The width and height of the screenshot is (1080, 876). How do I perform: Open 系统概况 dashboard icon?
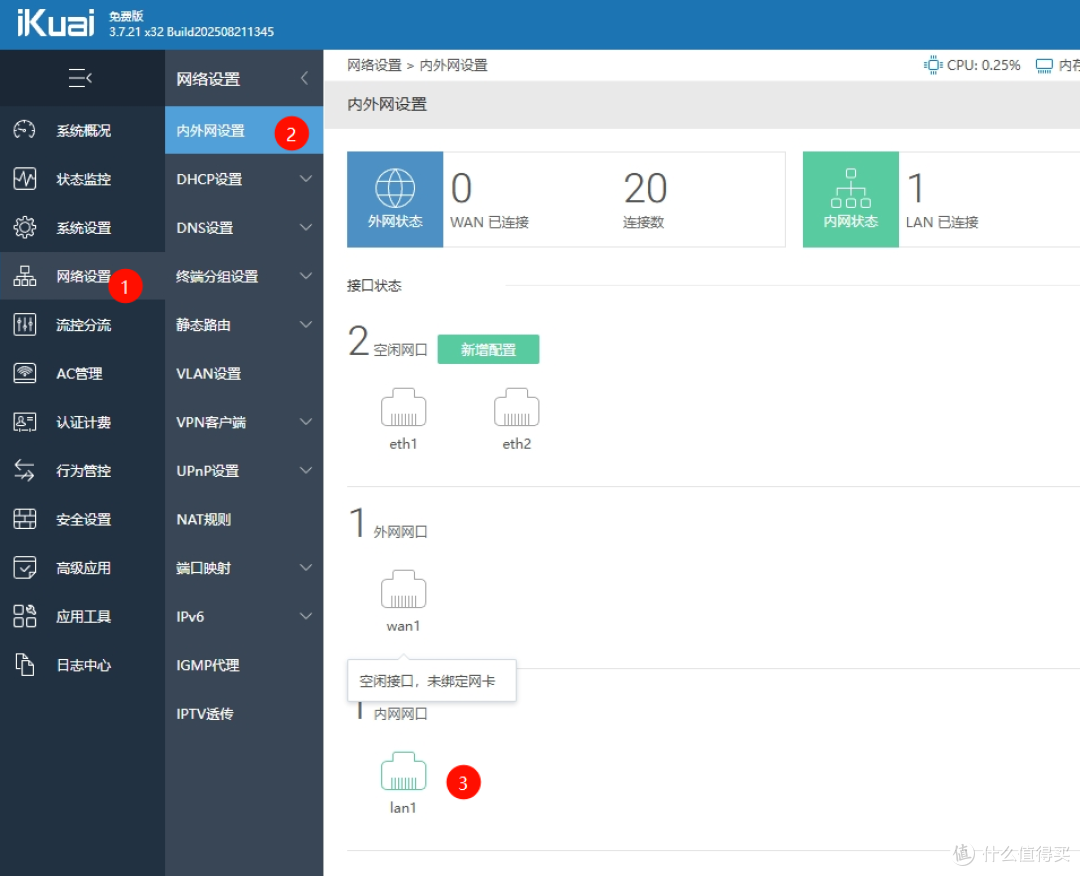coord(25,129)
